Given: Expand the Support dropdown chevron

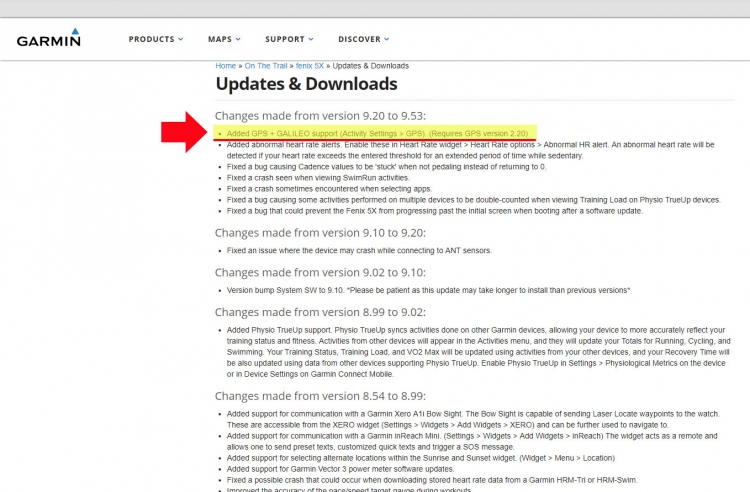Looking at the screenshot, I should pyautogui.click(x=311, y=39).
